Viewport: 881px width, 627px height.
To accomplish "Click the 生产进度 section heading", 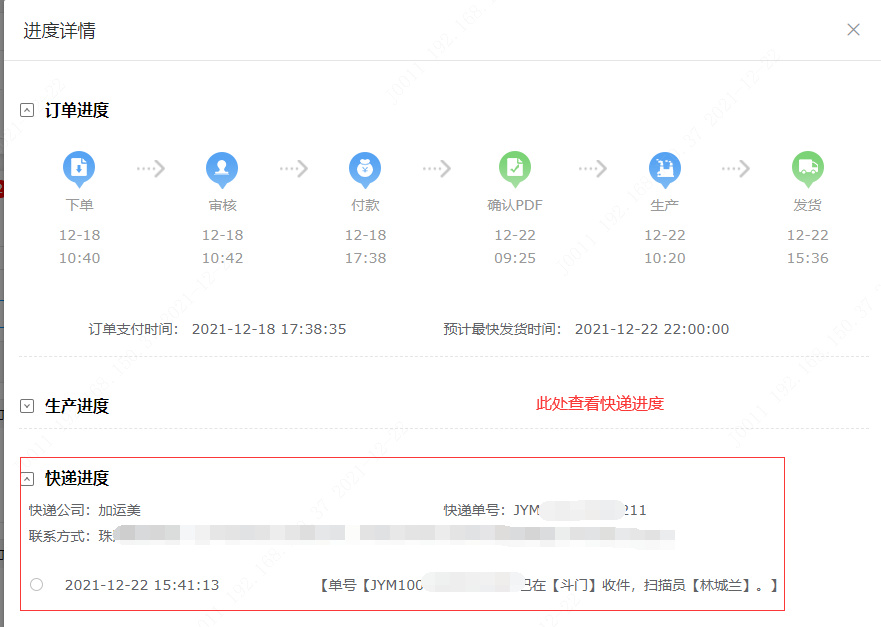I will click(77, 406).
